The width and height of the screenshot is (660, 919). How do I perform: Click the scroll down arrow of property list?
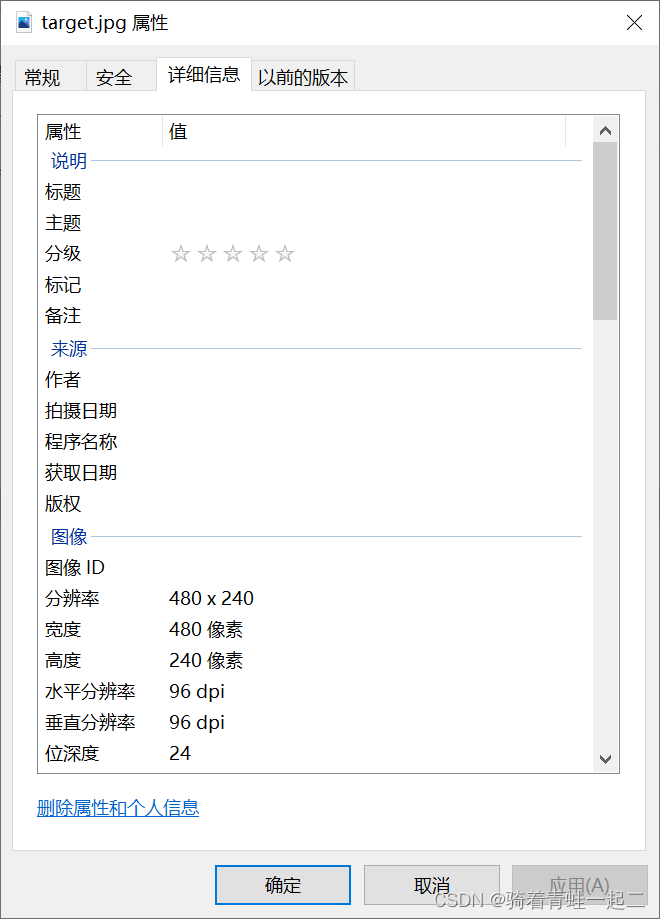pos(605,759)
